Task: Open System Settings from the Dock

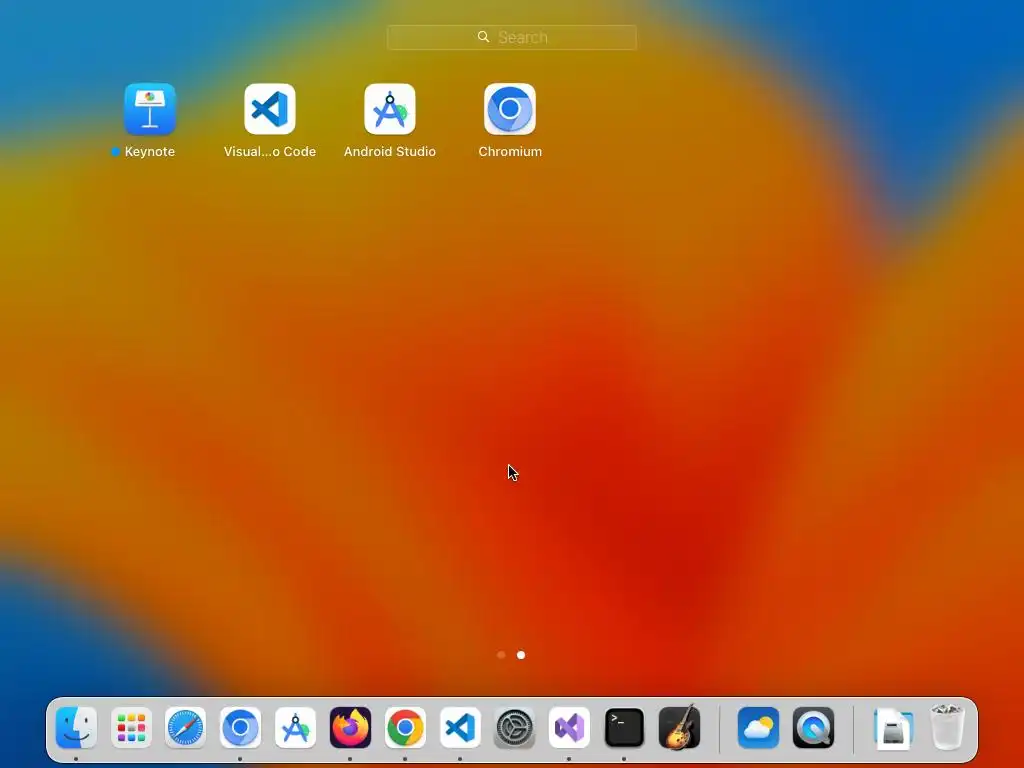Action: tap(515, 728)
